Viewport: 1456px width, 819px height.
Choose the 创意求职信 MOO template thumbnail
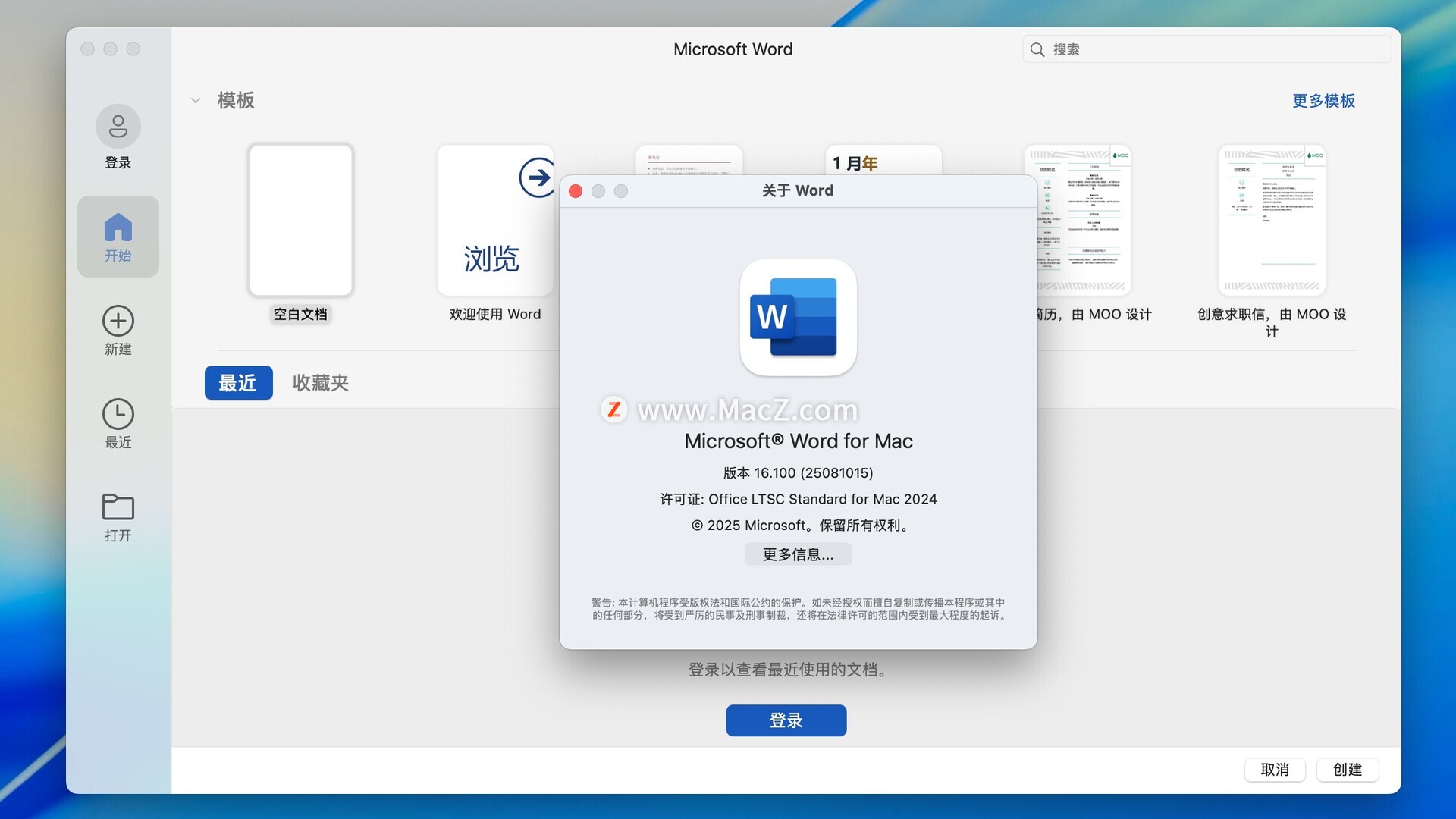pos(1272,220)
